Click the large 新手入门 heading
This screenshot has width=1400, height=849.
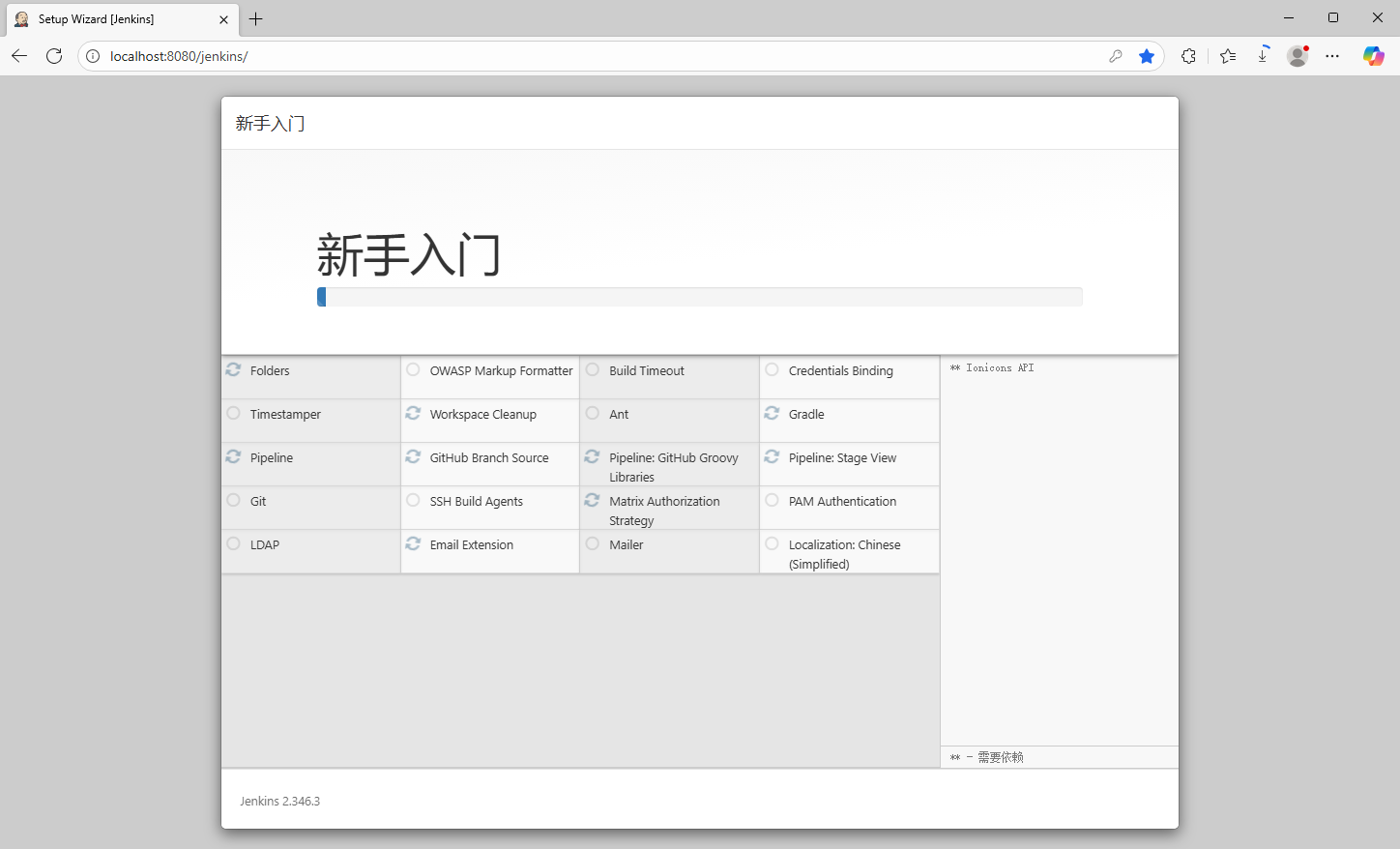click(409, 255)
